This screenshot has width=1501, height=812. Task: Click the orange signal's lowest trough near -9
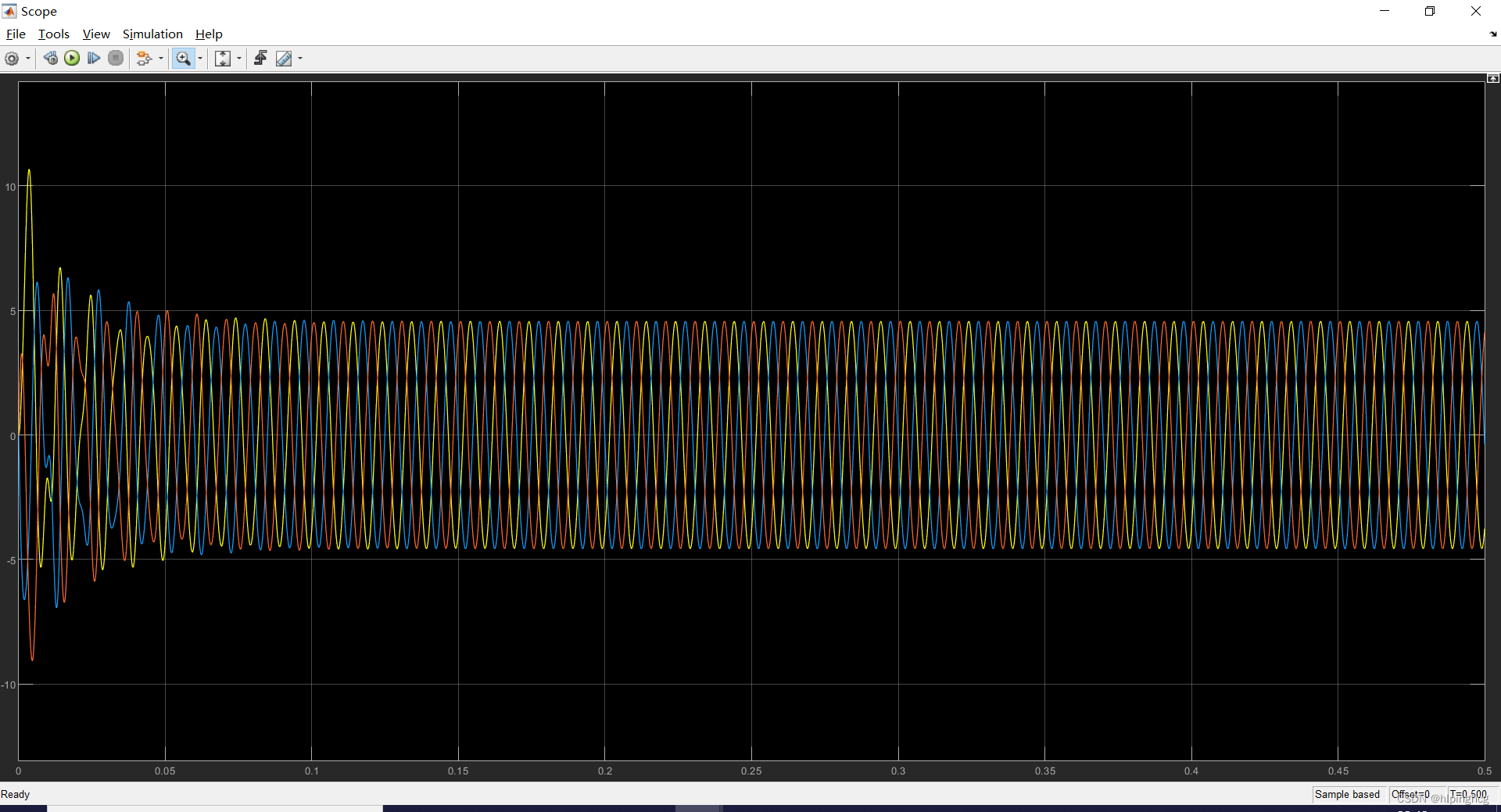tap(32, 660)
